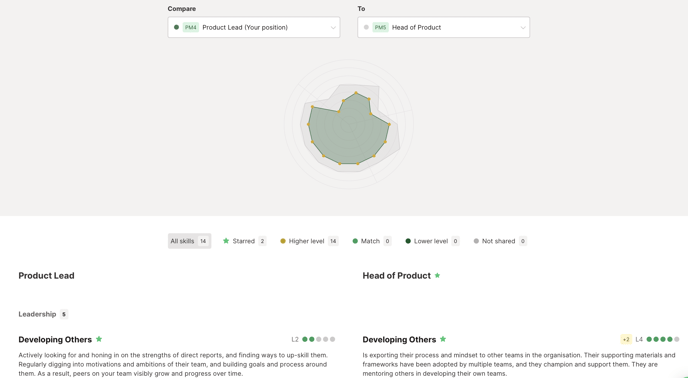
Task: Click star beside Head of Product's Developing Others
Action: [443, 339]
